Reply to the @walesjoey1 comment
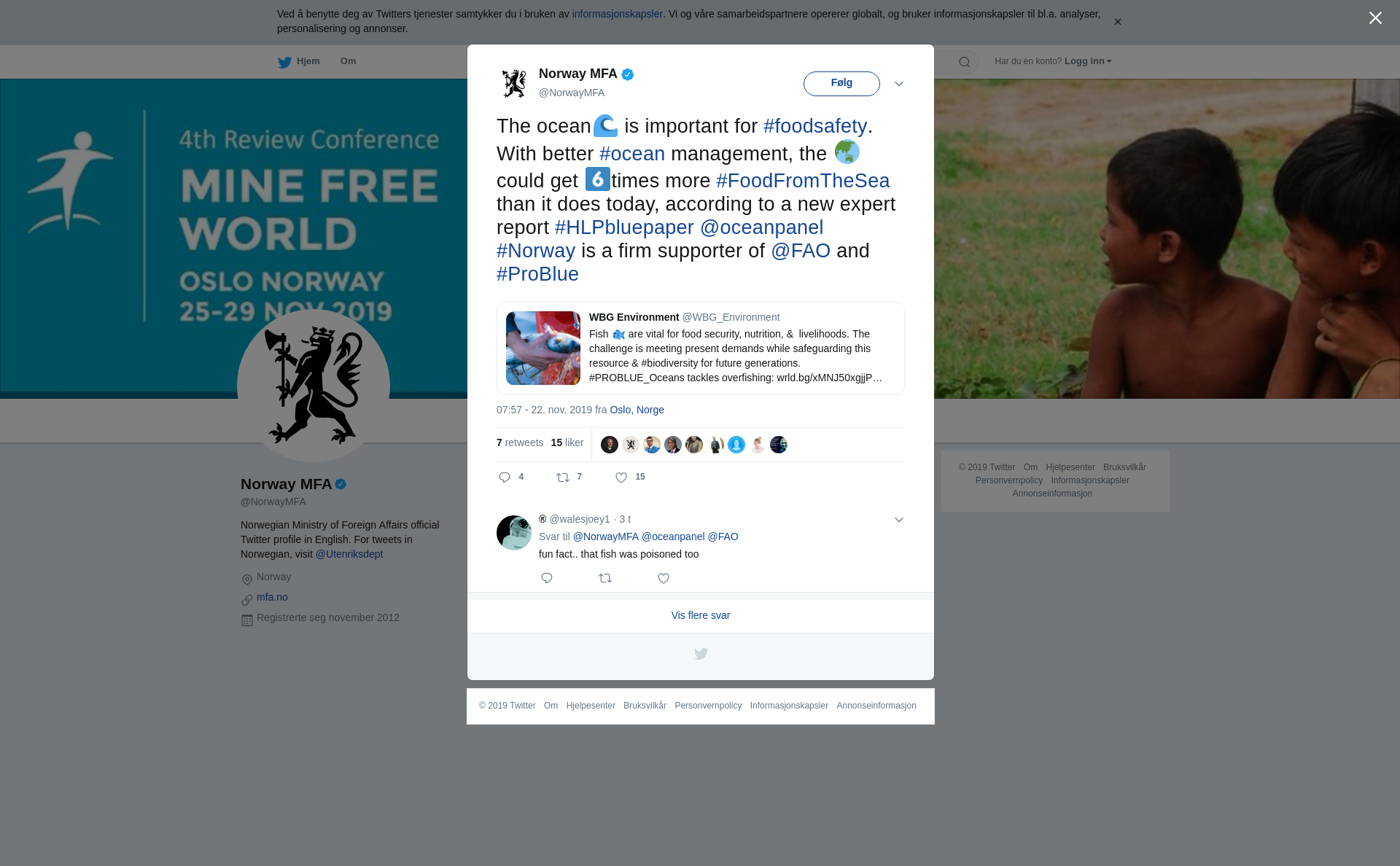 [x=547, y=578]
